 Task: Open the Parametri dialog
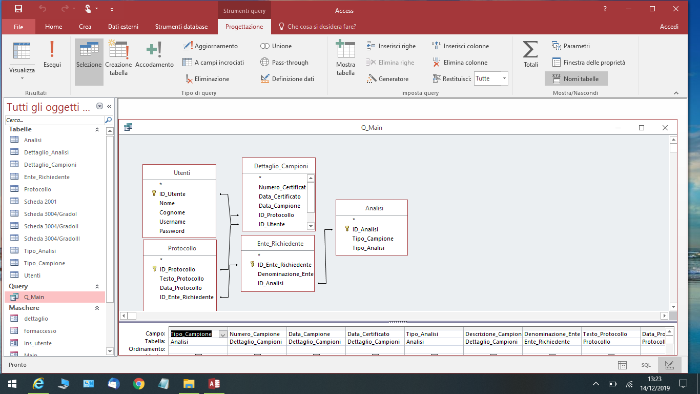(x=571, y=46)
